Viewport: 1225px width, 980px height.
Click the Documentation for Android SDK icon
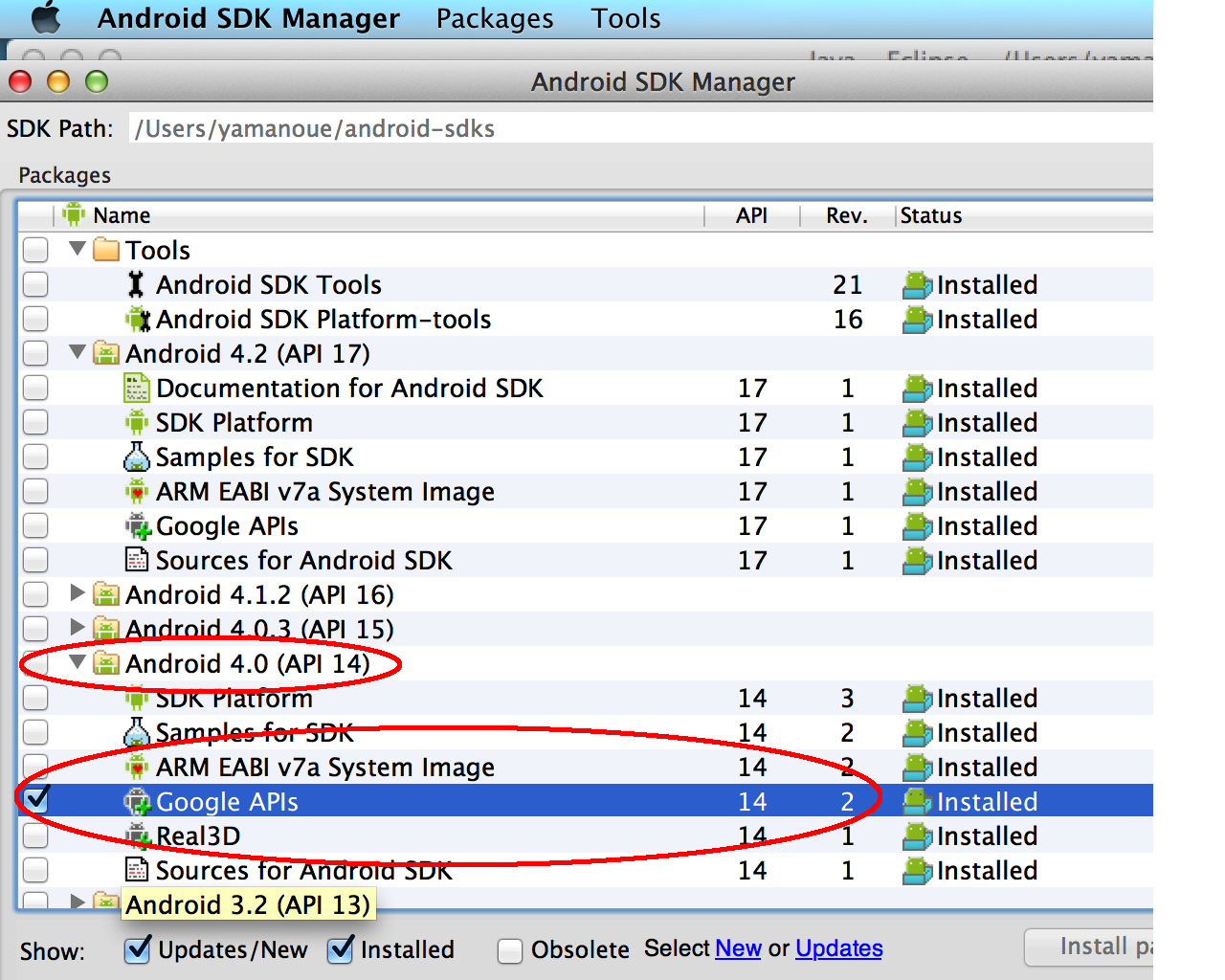pyautogui.click(x=137, y=388)
